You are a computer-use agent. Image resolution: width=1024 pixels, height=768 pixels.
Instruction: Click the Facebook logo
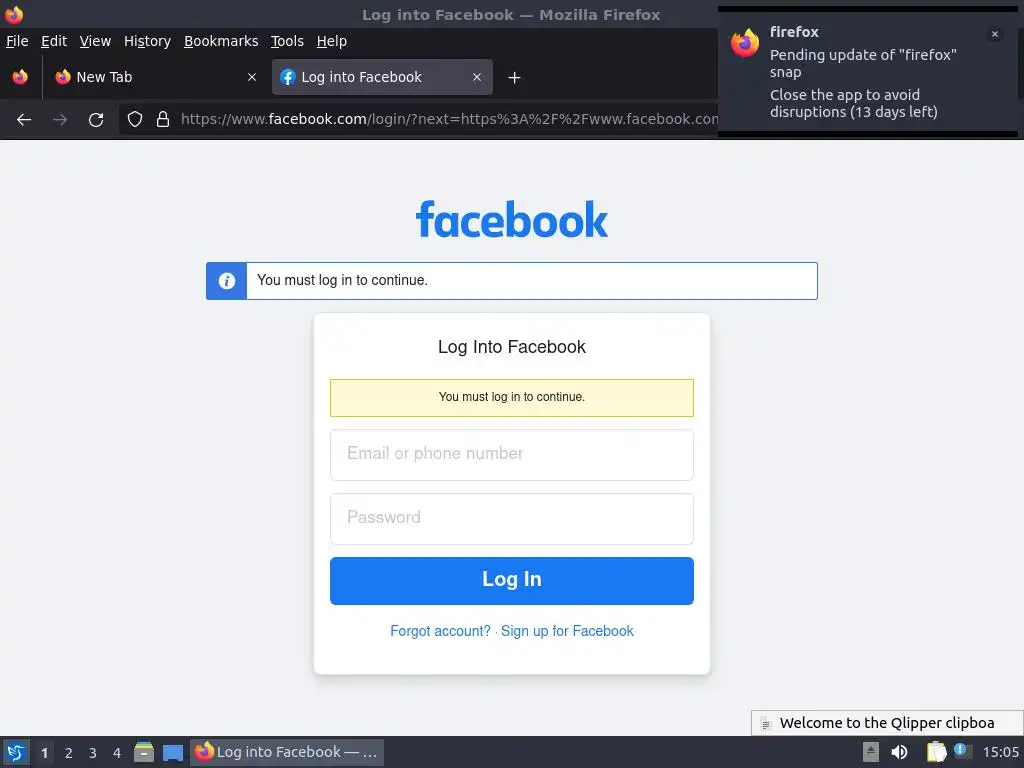click(512, 219)
